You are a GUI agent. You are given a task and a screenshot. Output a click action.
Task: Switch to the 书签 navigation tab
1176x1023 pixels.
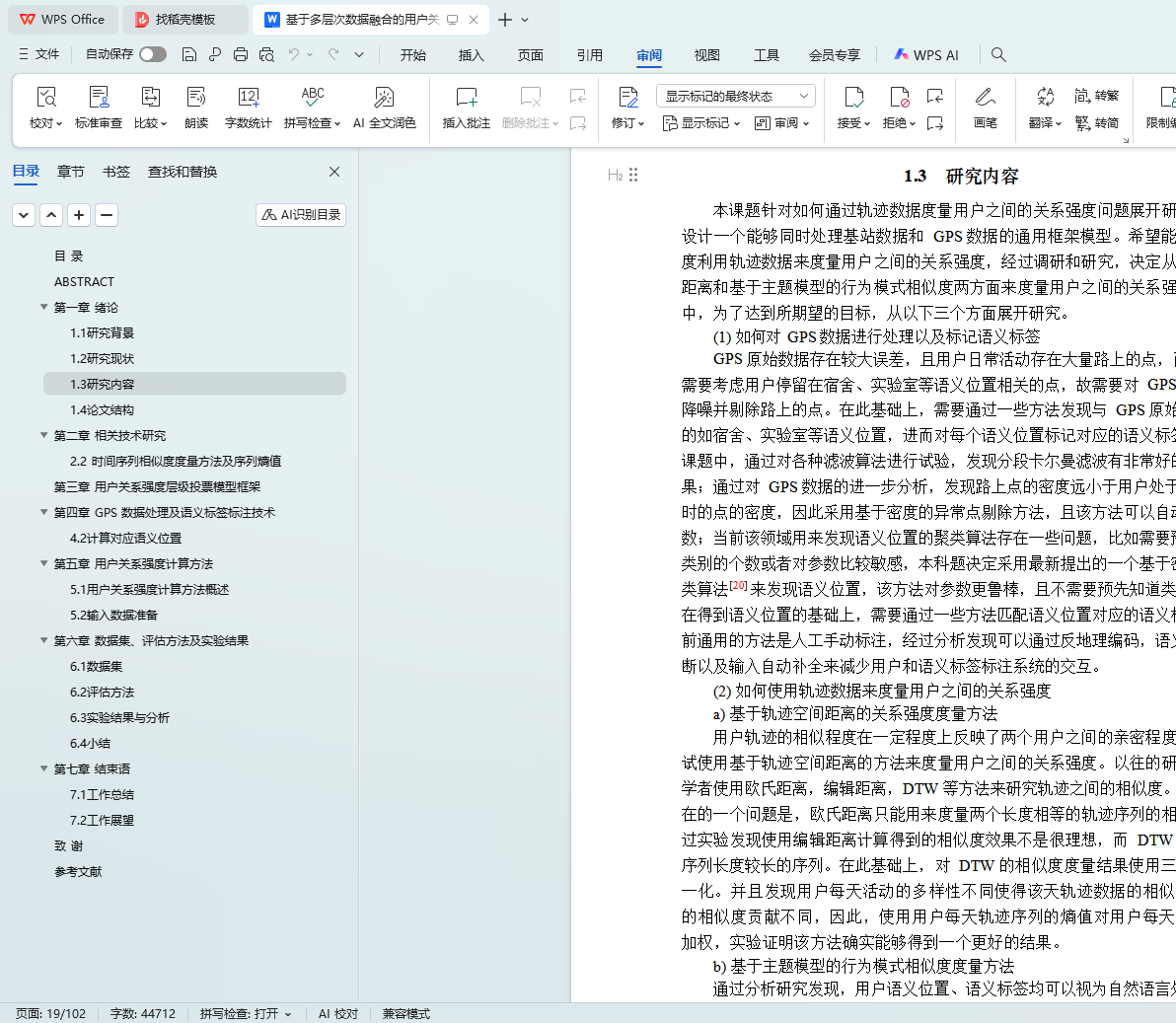click(x=116, y=172)
